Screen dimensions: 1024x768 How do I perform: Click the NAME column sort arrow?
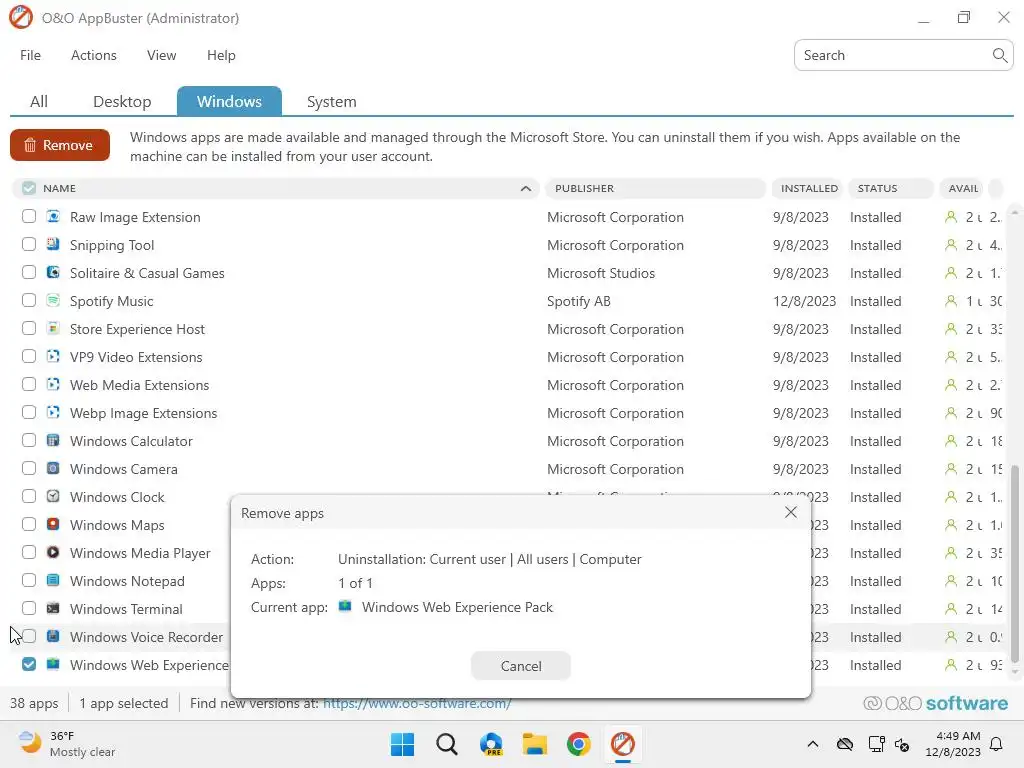(x=526, y=188)
